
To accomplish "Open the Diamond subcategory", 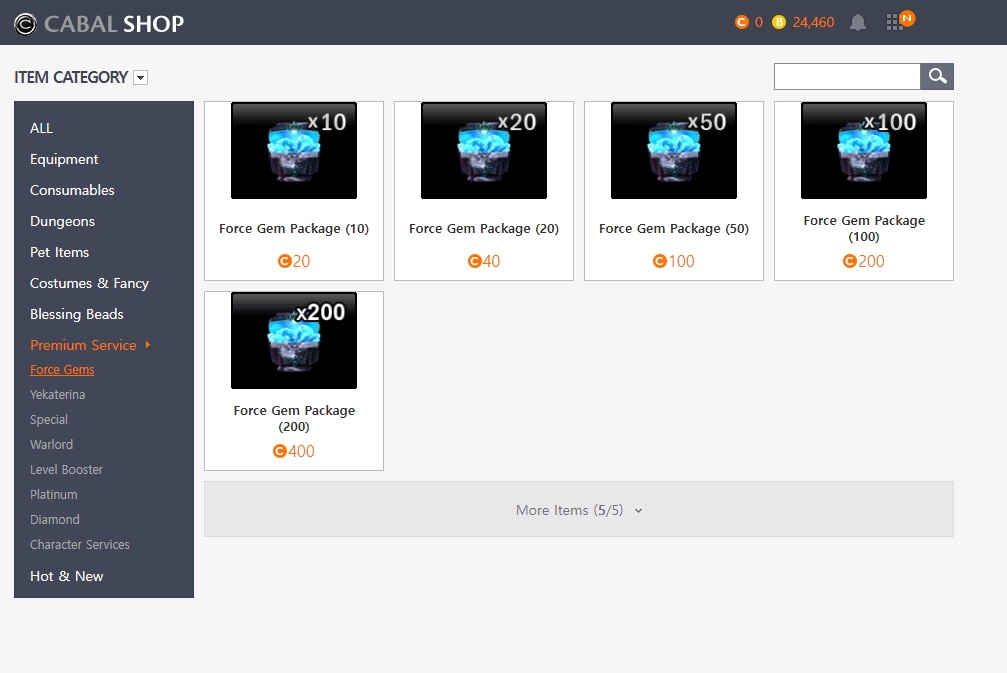I will [x=55, y=520].
